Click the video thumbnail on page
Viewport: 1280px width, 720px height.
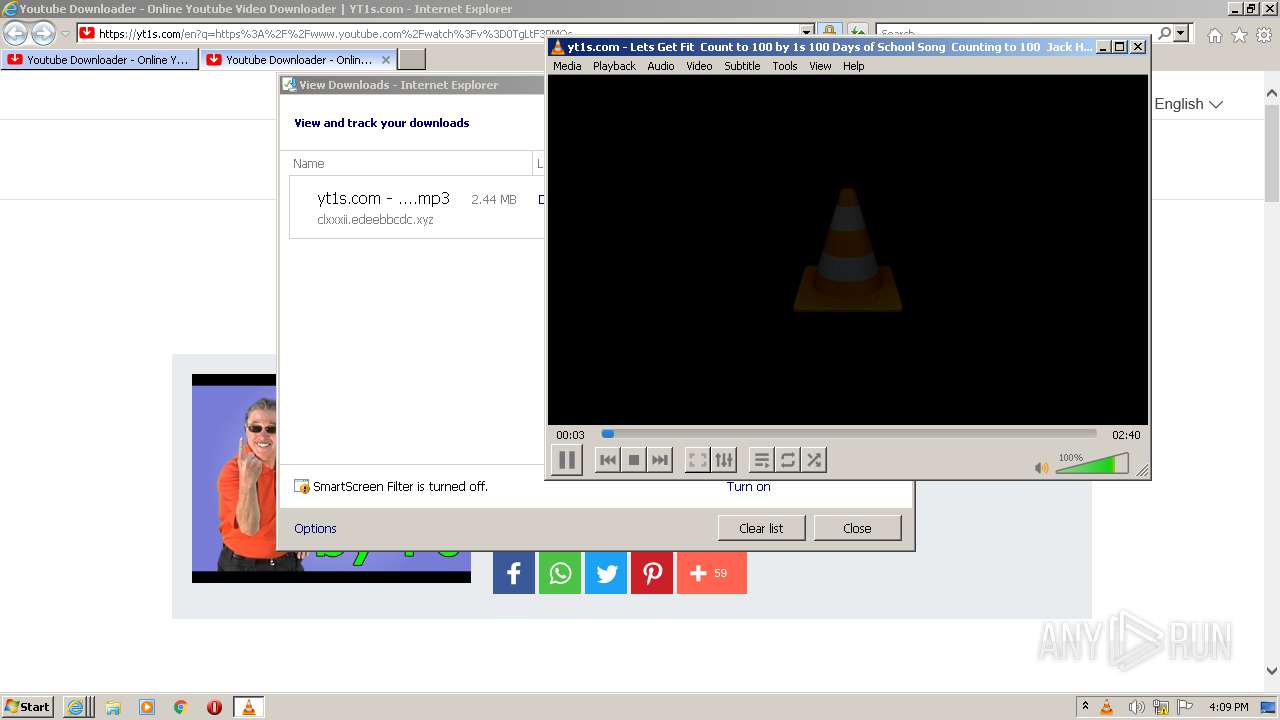pyautogui.click(x=234, y=478)
